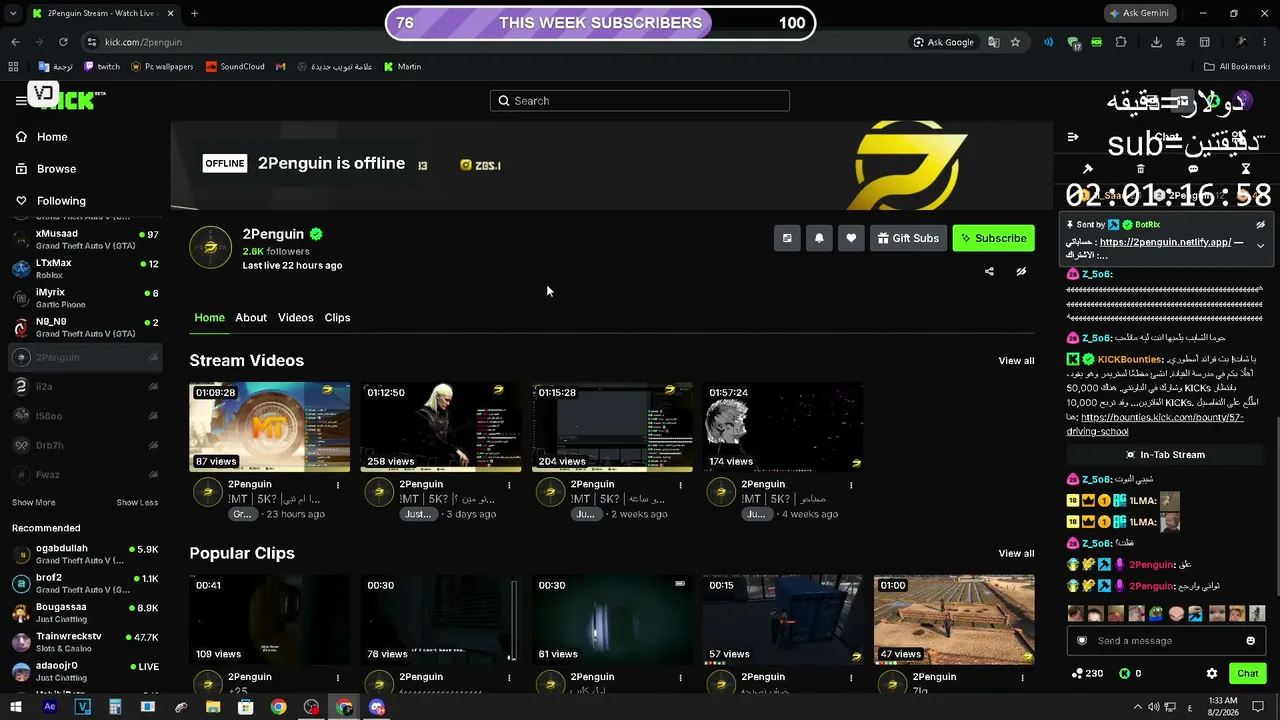Viewport: 1280px width, 720px height.
Task: Open options menu for the 4 weeks ago video
Action: (851, 485)
